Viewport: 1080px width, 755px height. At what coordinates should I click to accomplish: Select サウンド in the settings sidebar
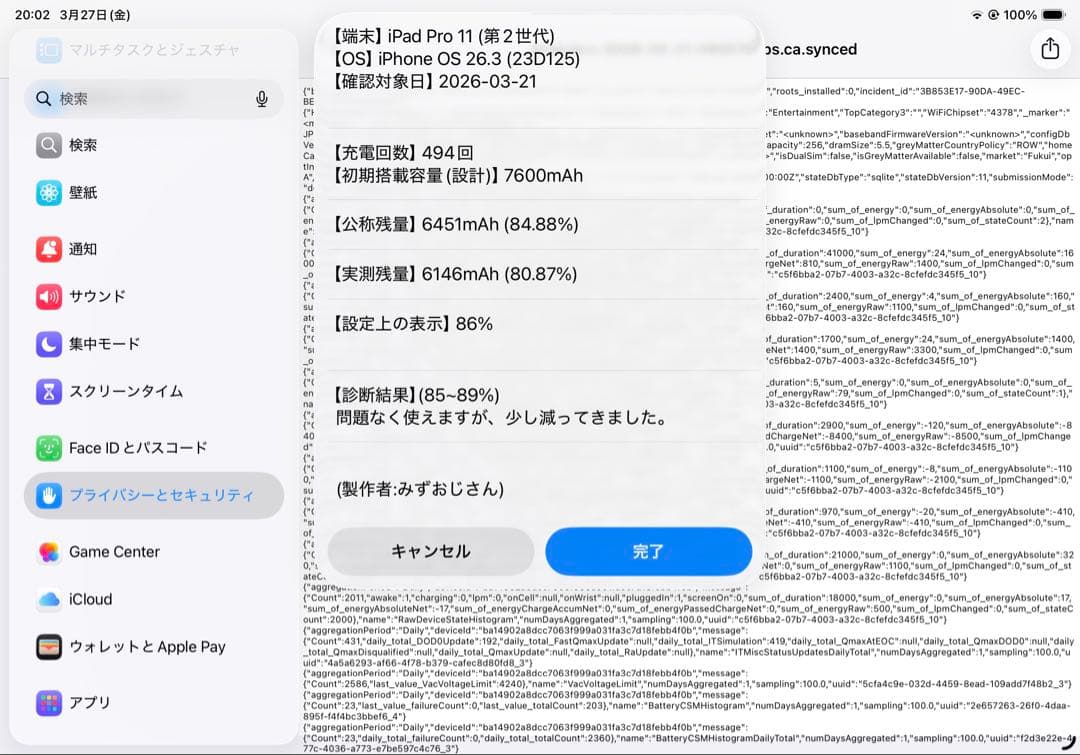click(x=154, y=296)
